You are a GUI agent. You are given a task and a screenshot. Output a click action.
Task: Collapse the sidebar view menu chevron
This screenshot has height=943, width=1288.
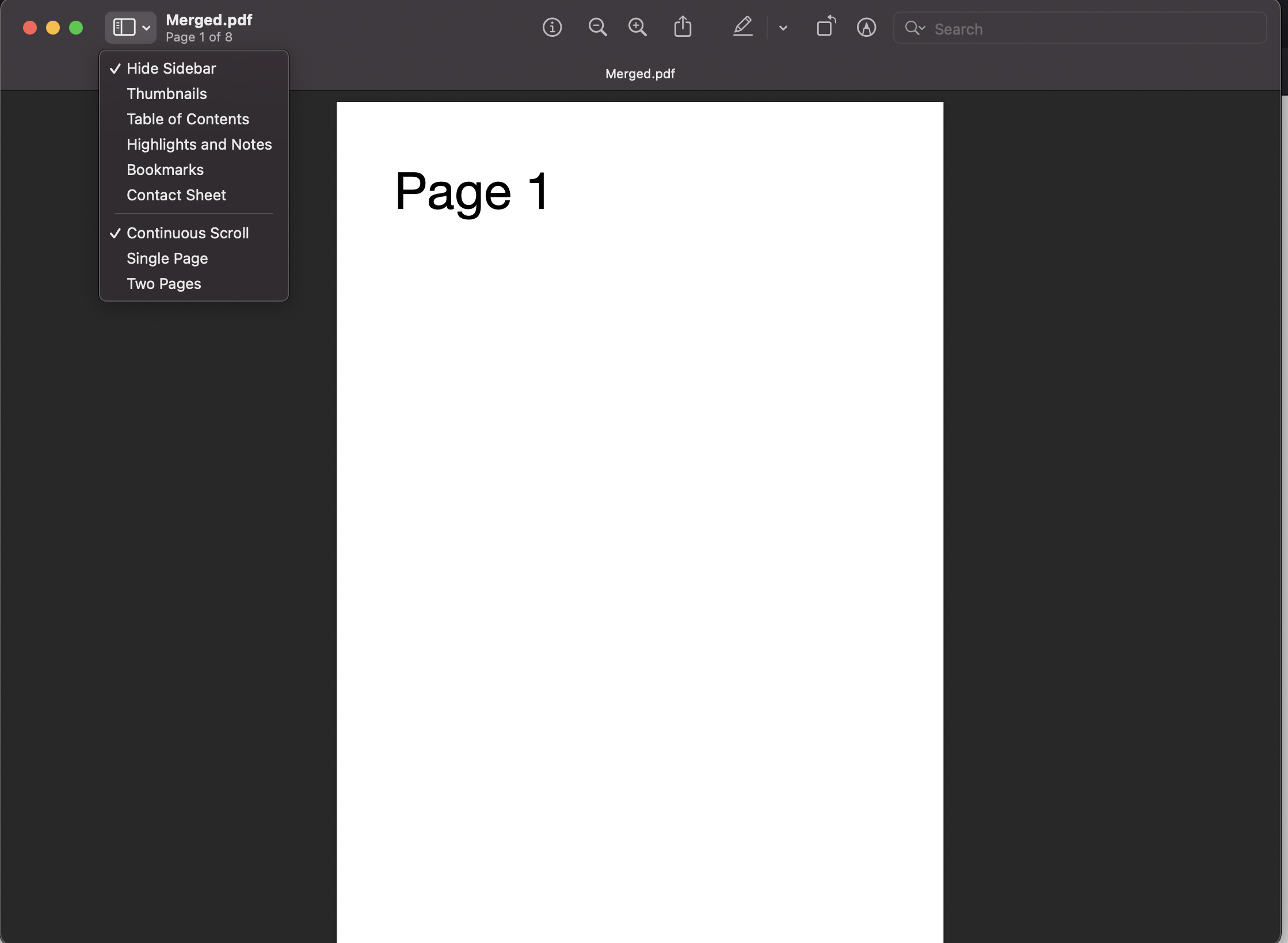coord(146,28)
